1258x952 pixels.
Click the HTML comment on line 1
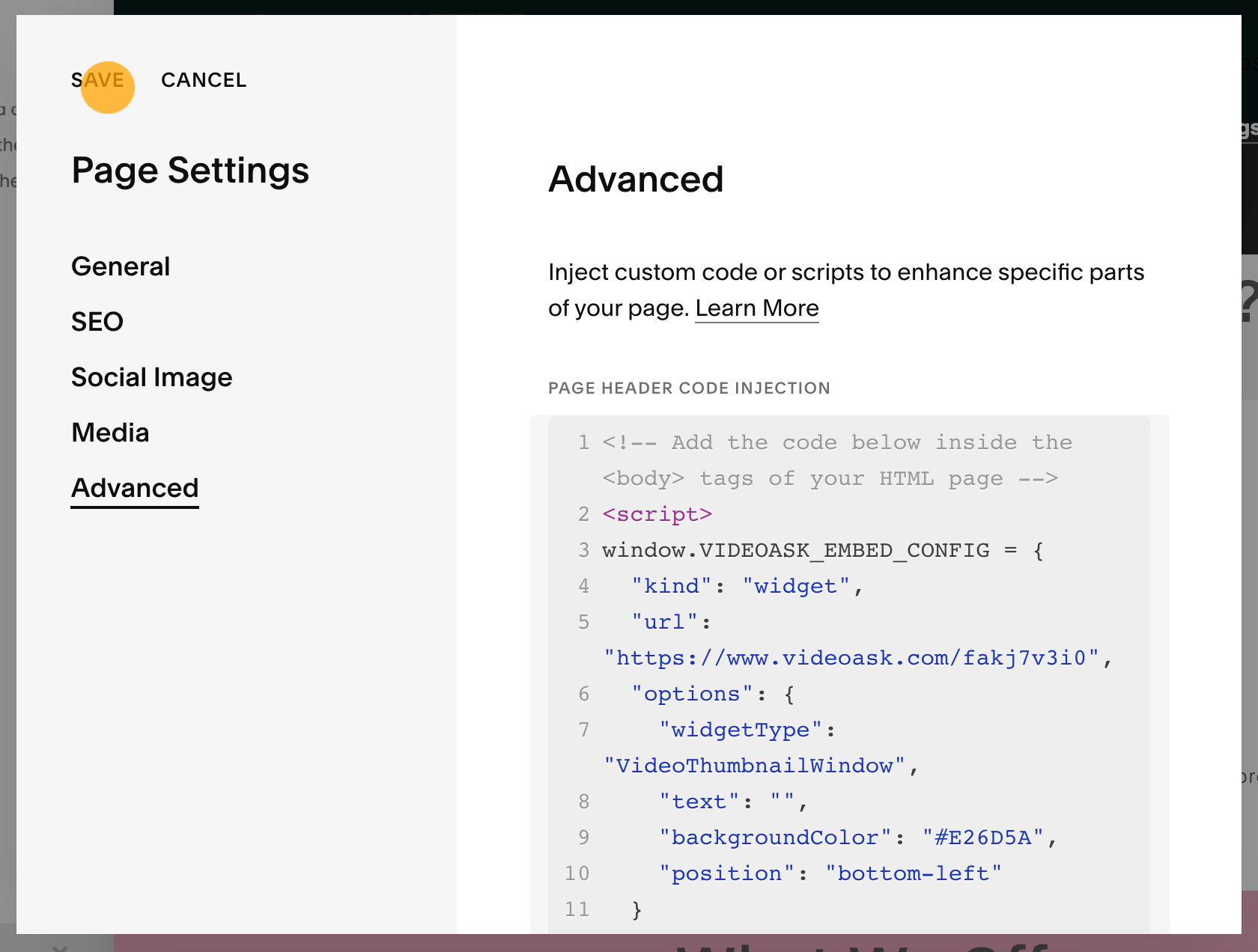[x=837, y=460]
